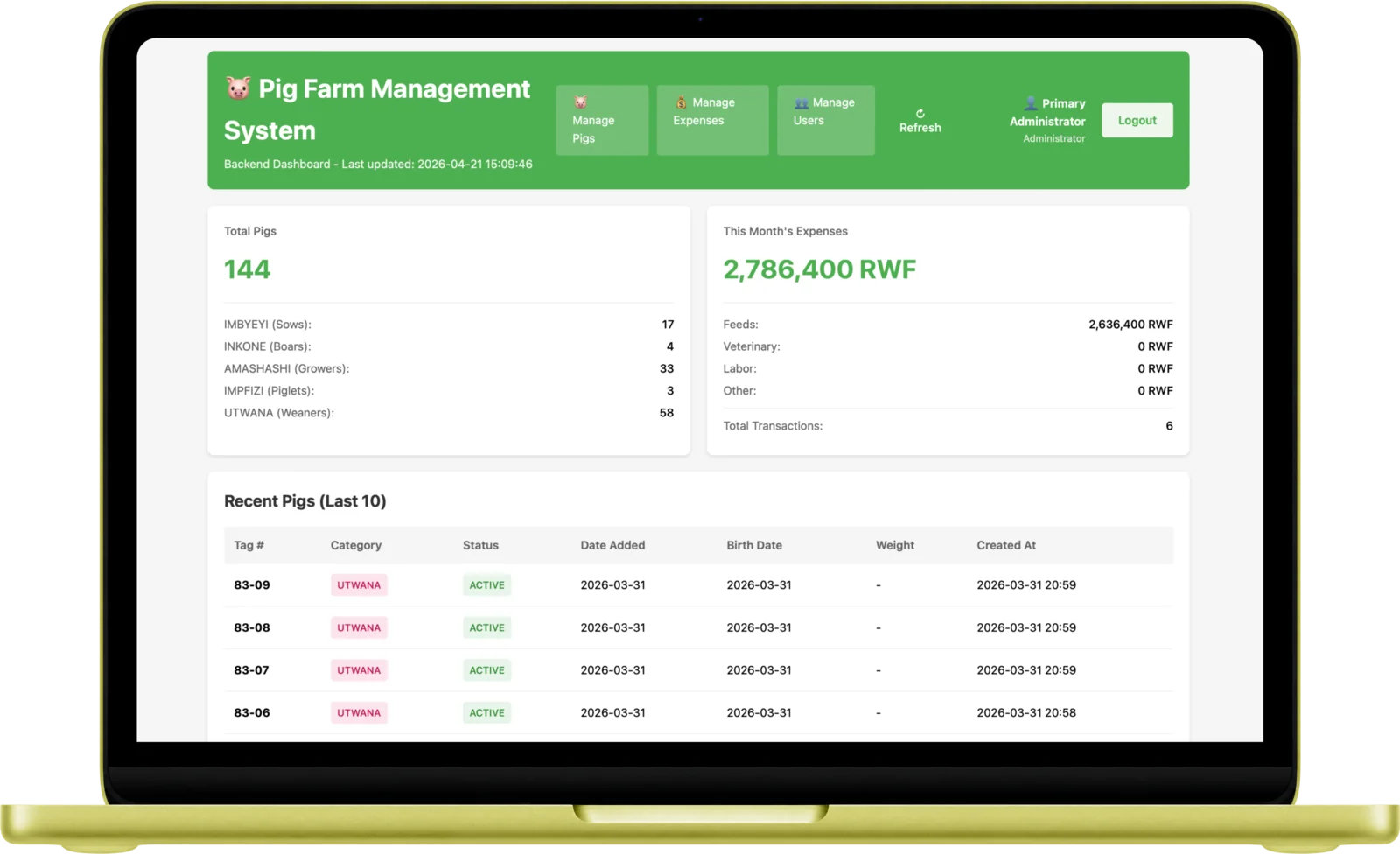Click the Feeds expense line item

(x=741, y=324)
